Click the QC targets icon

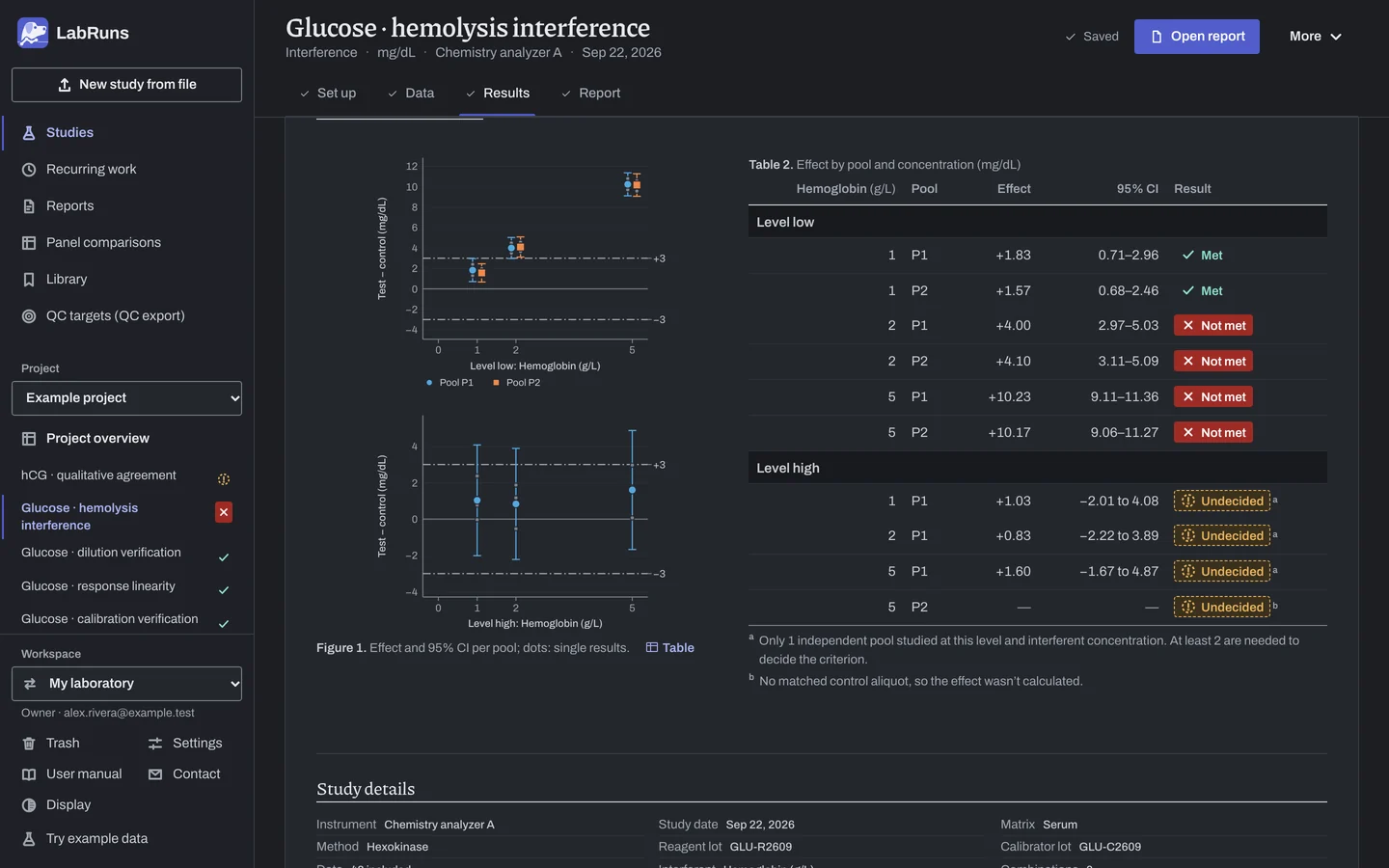point(29,316)
